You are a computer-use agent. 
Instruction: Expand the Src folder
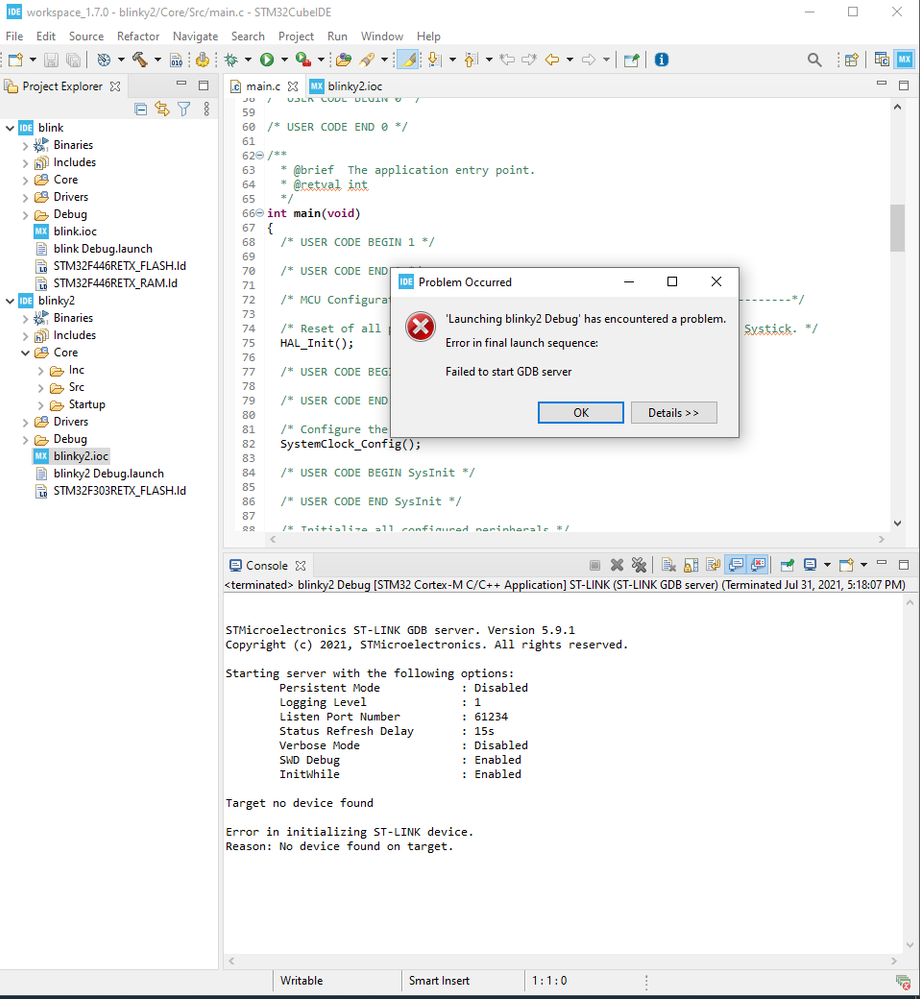(x=41, y=387)
